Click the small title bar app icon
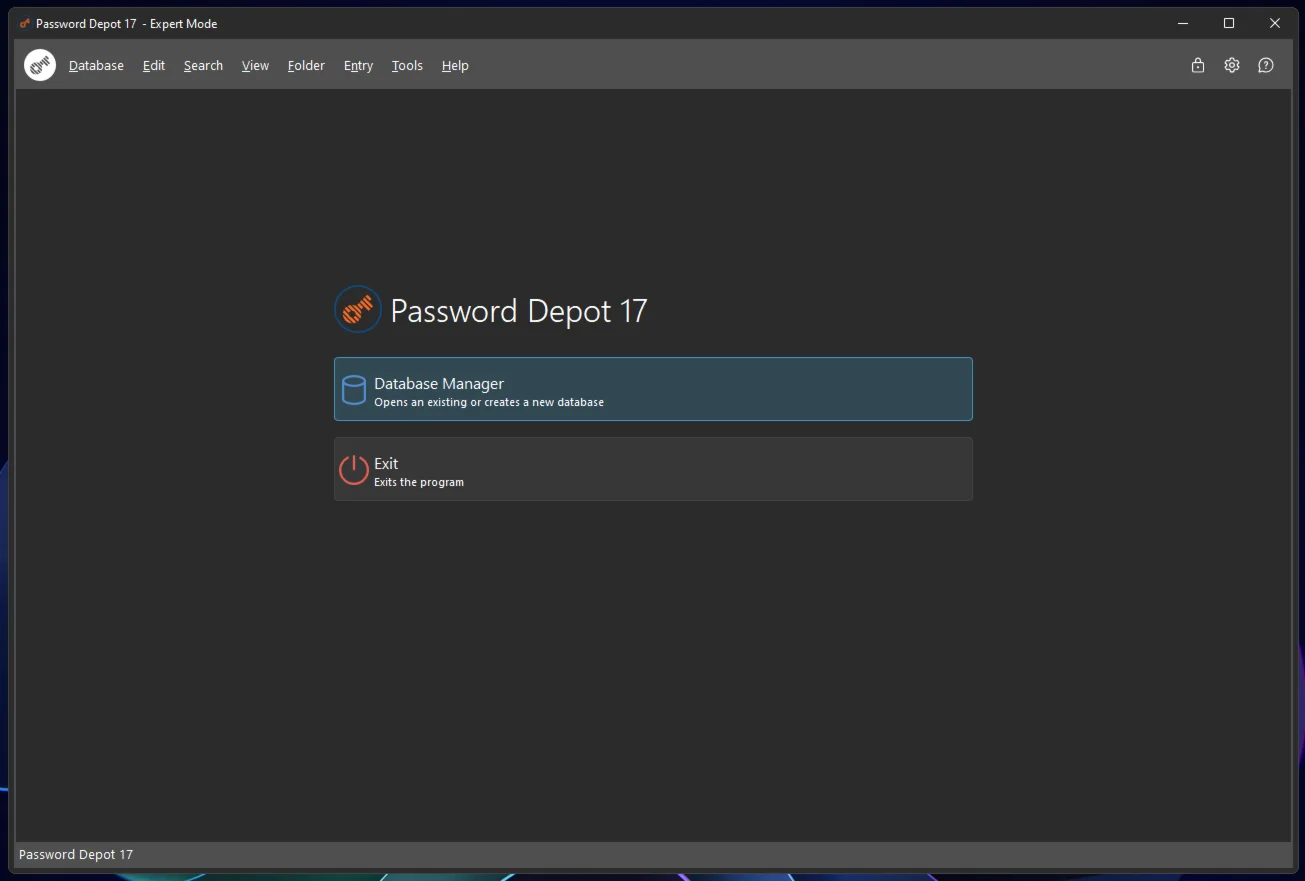1305x881 pixels. [25, 23]
